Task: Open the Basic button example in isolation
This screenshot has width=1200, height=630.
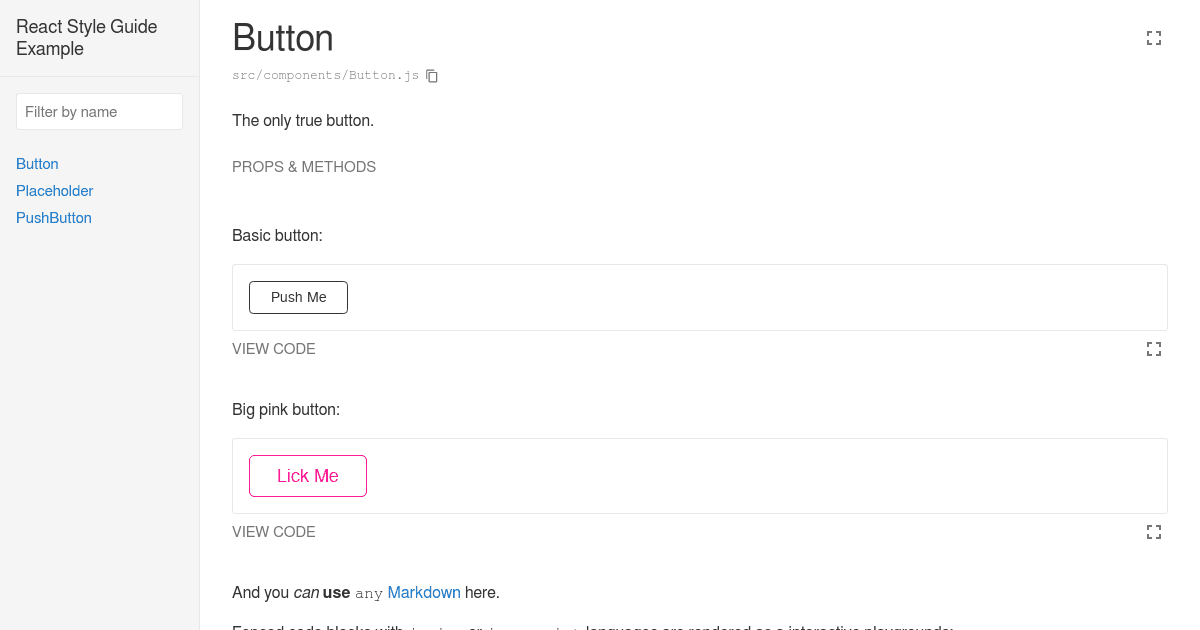Action: click(1153, 349)
